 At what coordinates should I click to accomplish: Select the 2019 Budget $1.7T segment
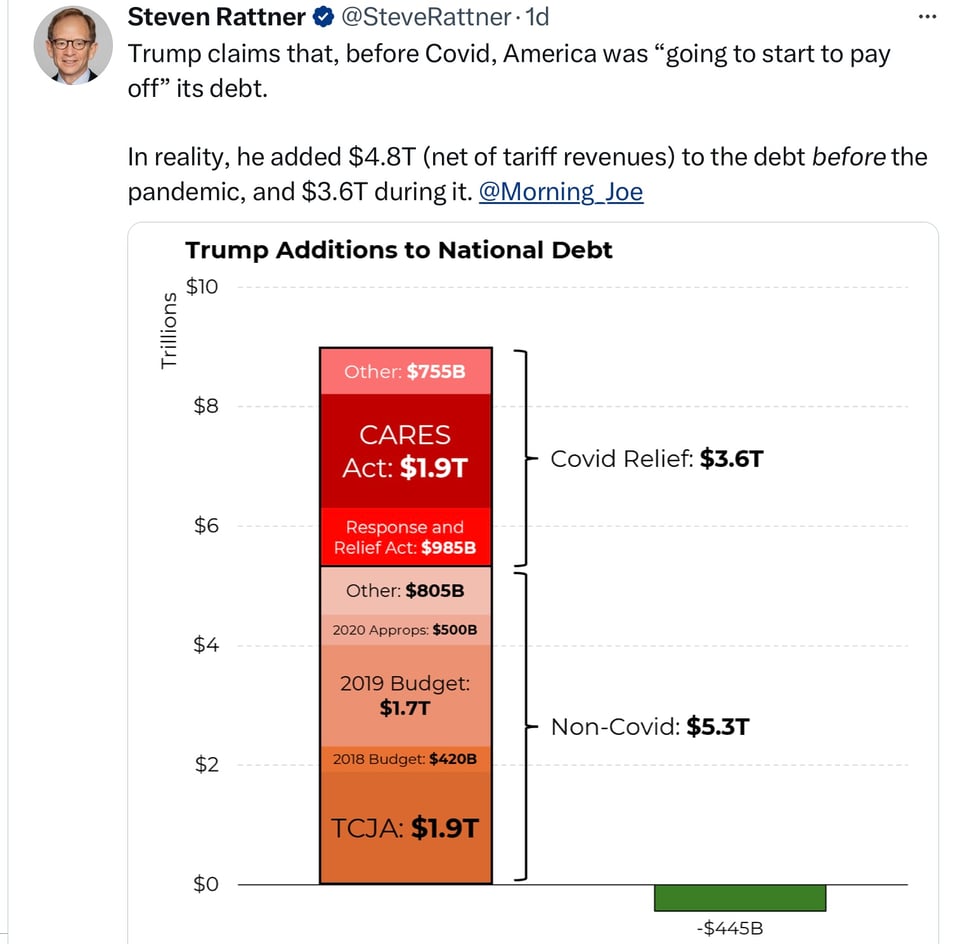click(405, 695)
